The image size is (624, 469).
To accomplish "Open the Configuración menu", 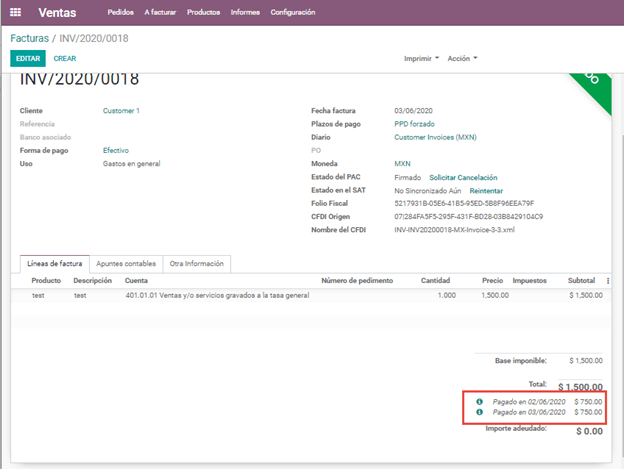I will tap(292, 12).
